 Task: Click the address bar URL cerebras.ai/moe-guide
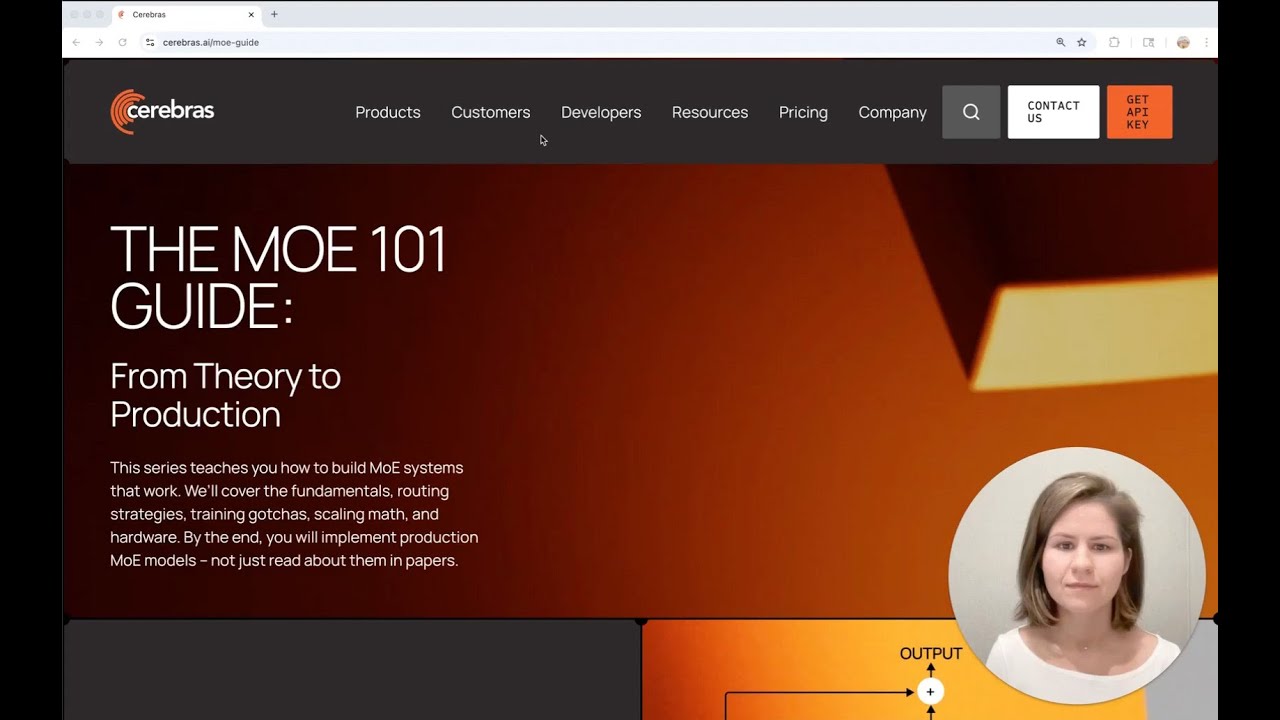tap(211, 42)
